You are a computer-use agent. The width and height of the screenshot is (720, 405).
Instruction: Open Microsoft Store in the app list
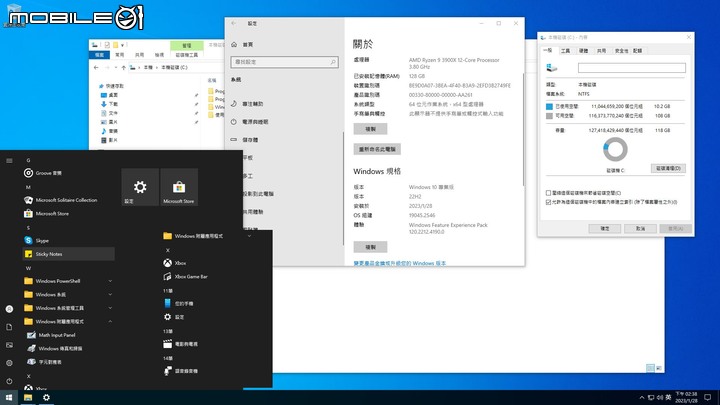46,214
